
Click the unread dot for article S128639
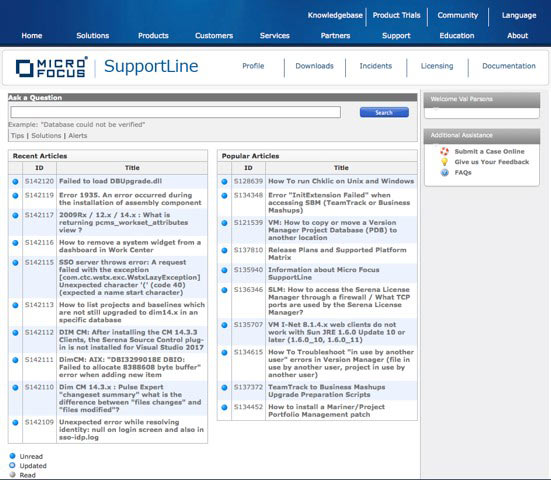224,182
